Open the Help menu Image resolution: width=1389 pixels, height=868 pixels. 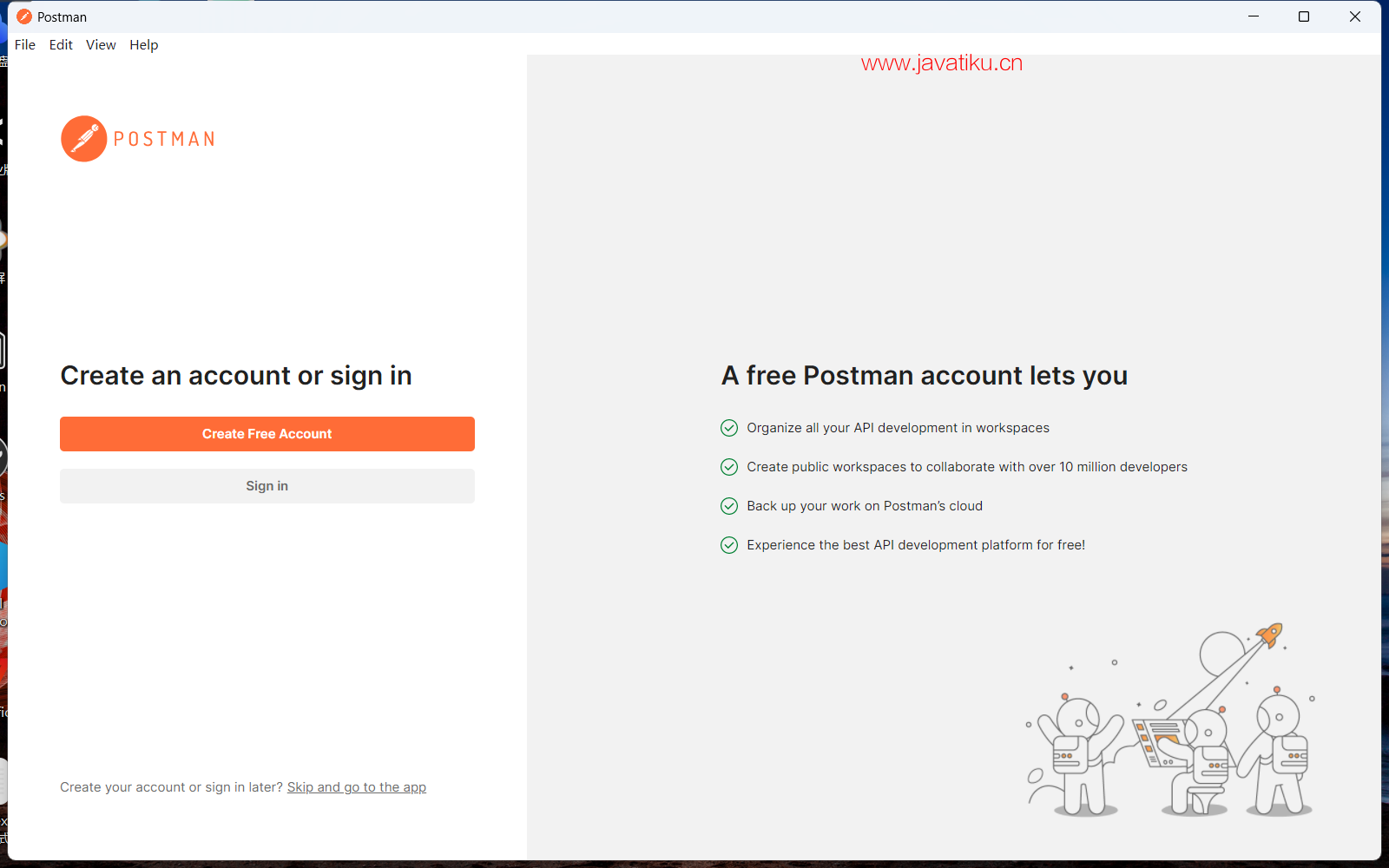(144, 45)
